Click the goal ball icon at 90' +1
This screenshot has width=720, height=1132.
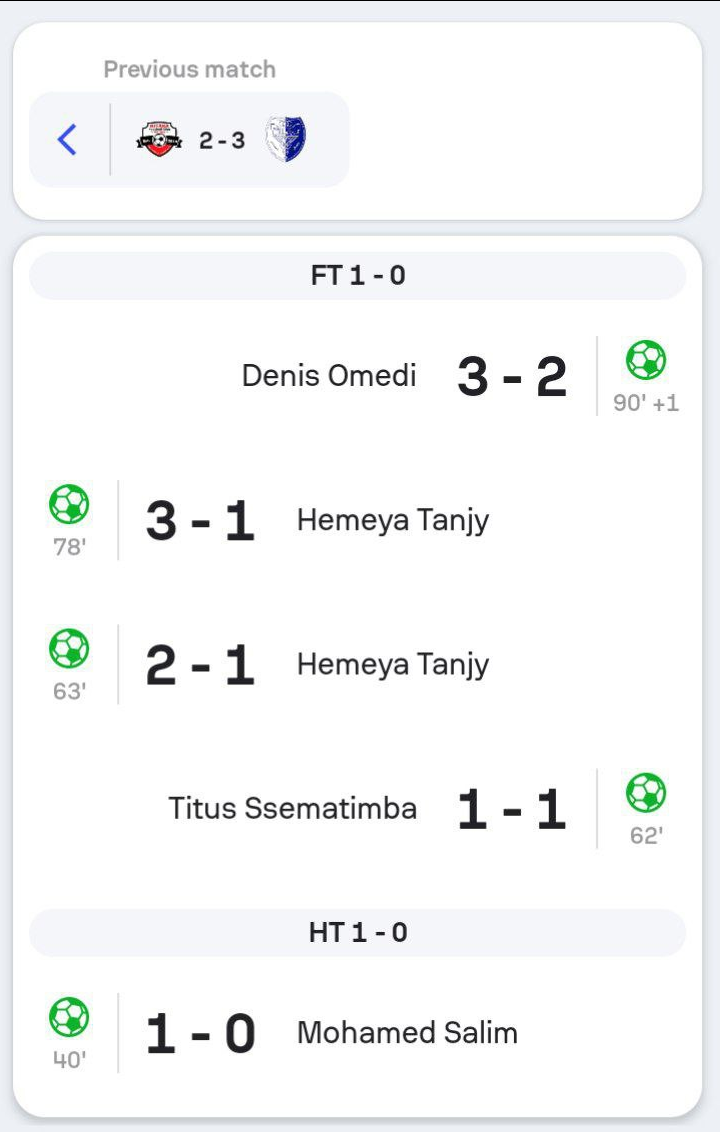[646, 359]
